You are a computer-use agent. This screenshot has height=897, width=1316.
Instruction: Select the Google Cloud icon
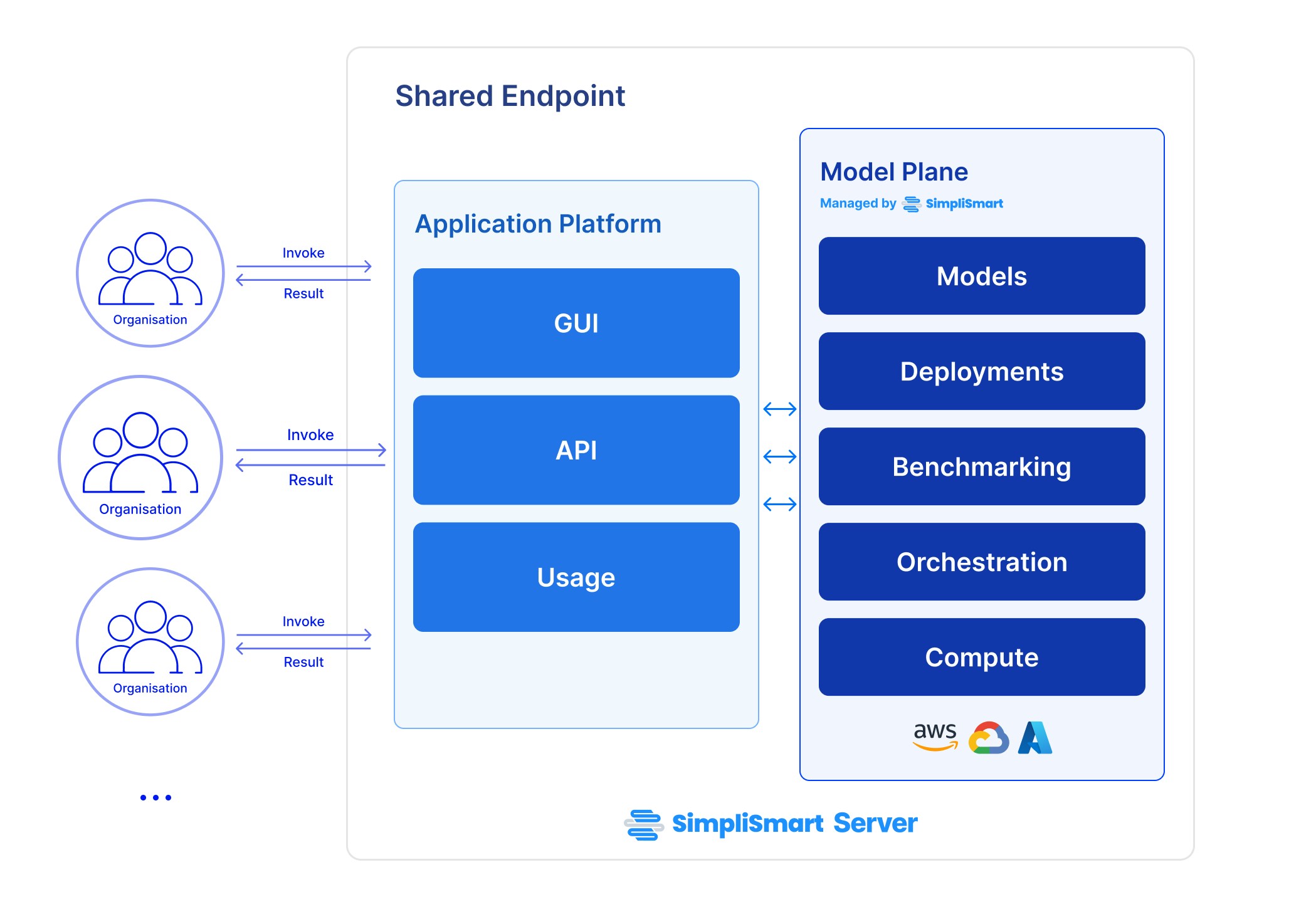(989, 738)
